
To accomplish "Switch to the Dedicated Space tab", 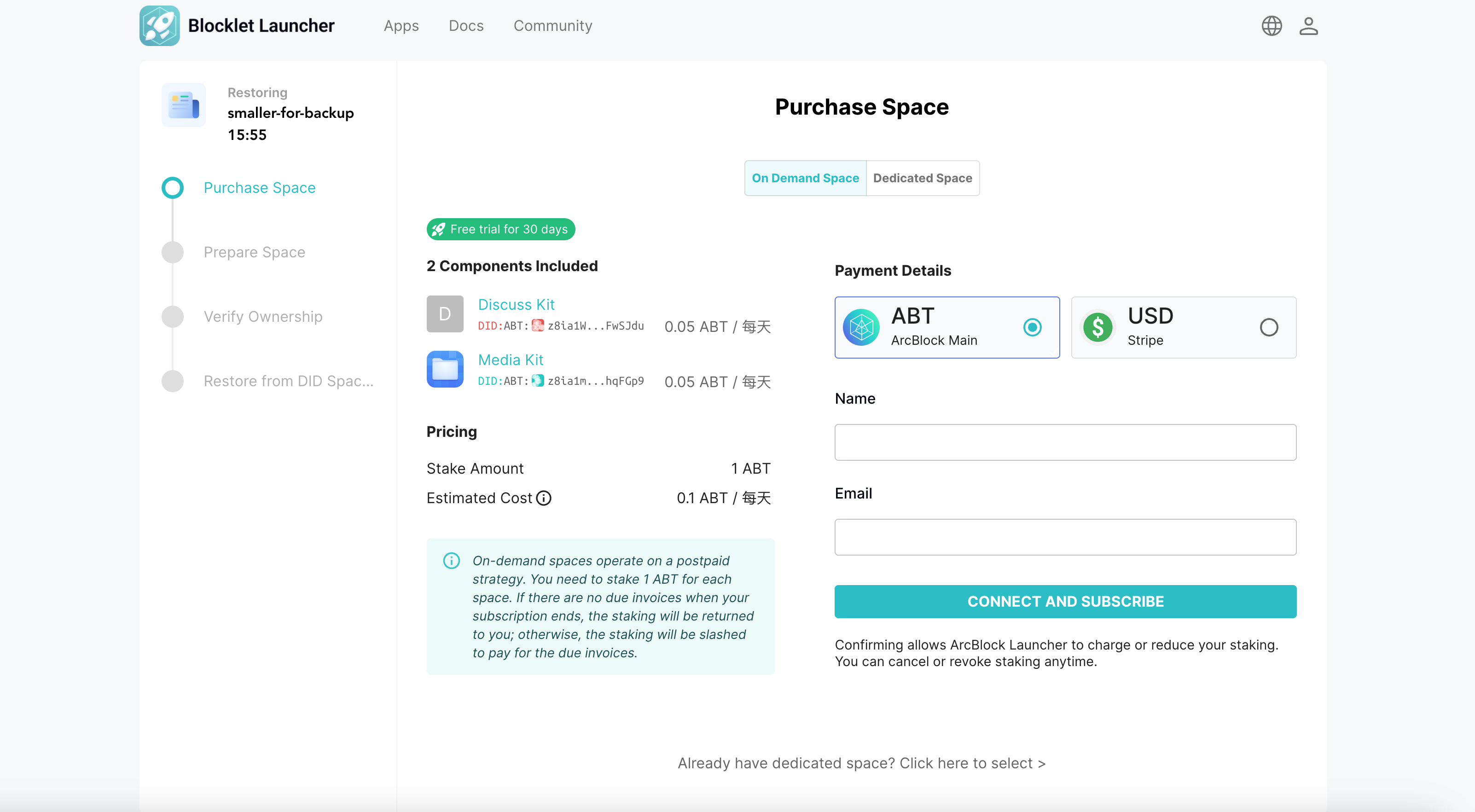I will 923,178.
